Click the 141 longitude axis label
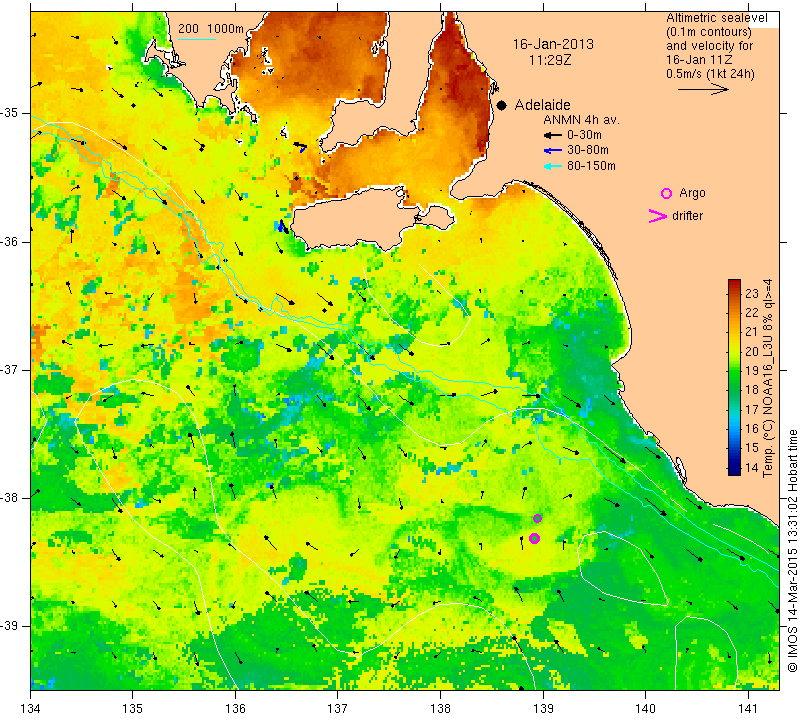The image size is (800, 720). point(748,708)
